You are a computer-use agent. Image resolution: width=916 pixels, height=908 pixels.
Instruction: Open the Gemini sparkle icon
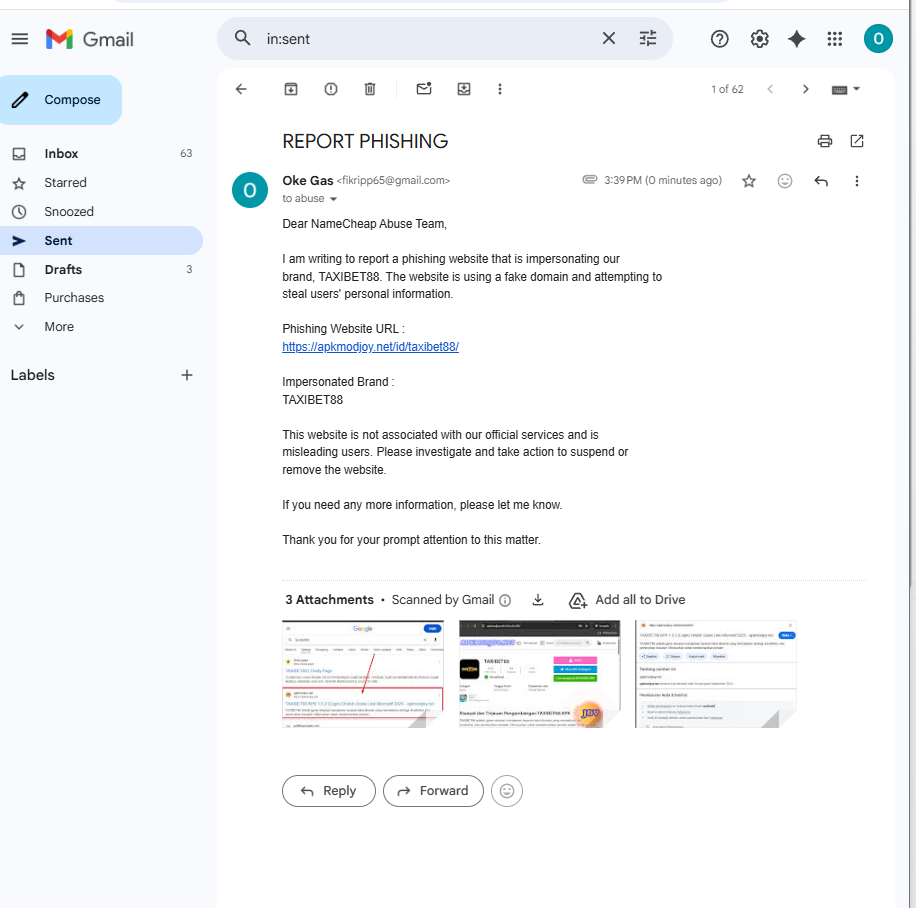pyautogui.click(x=797, y=39)
